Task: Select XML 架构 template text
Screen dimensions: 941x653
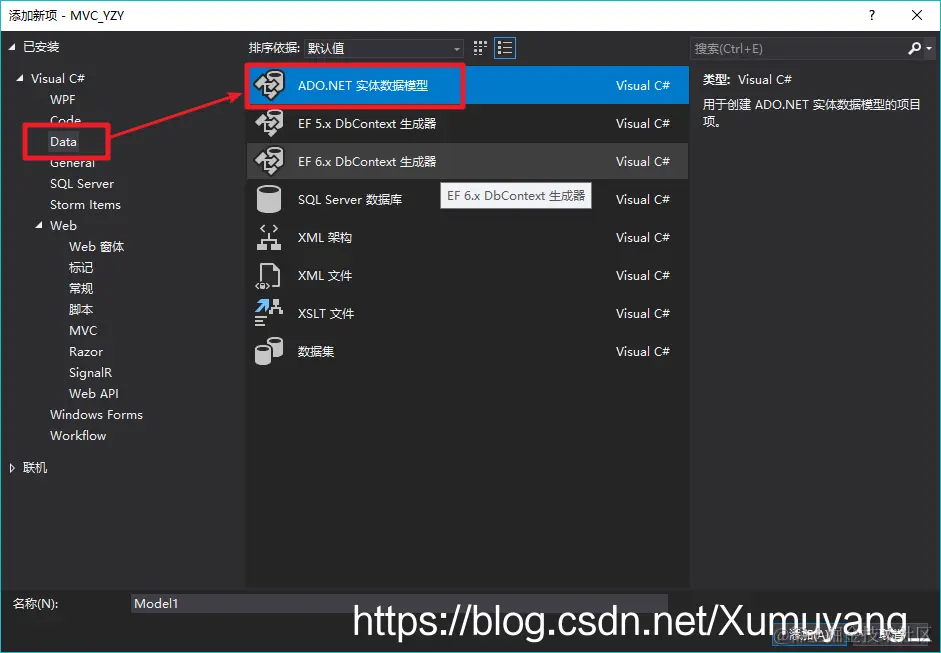Action: pos(325,237)
